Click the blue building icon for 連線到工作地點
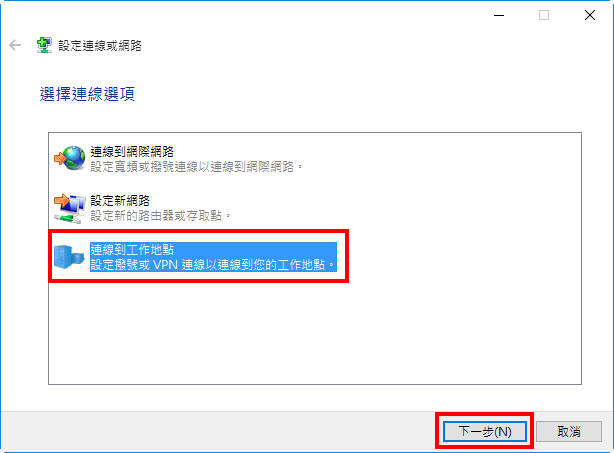614x453 pixels. (x=69, y=257)
